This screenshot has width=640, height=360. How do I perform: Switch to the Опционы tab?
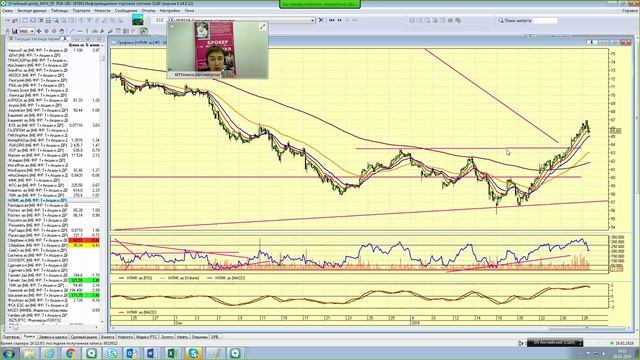pyautogui.click(x=200, y=337)
